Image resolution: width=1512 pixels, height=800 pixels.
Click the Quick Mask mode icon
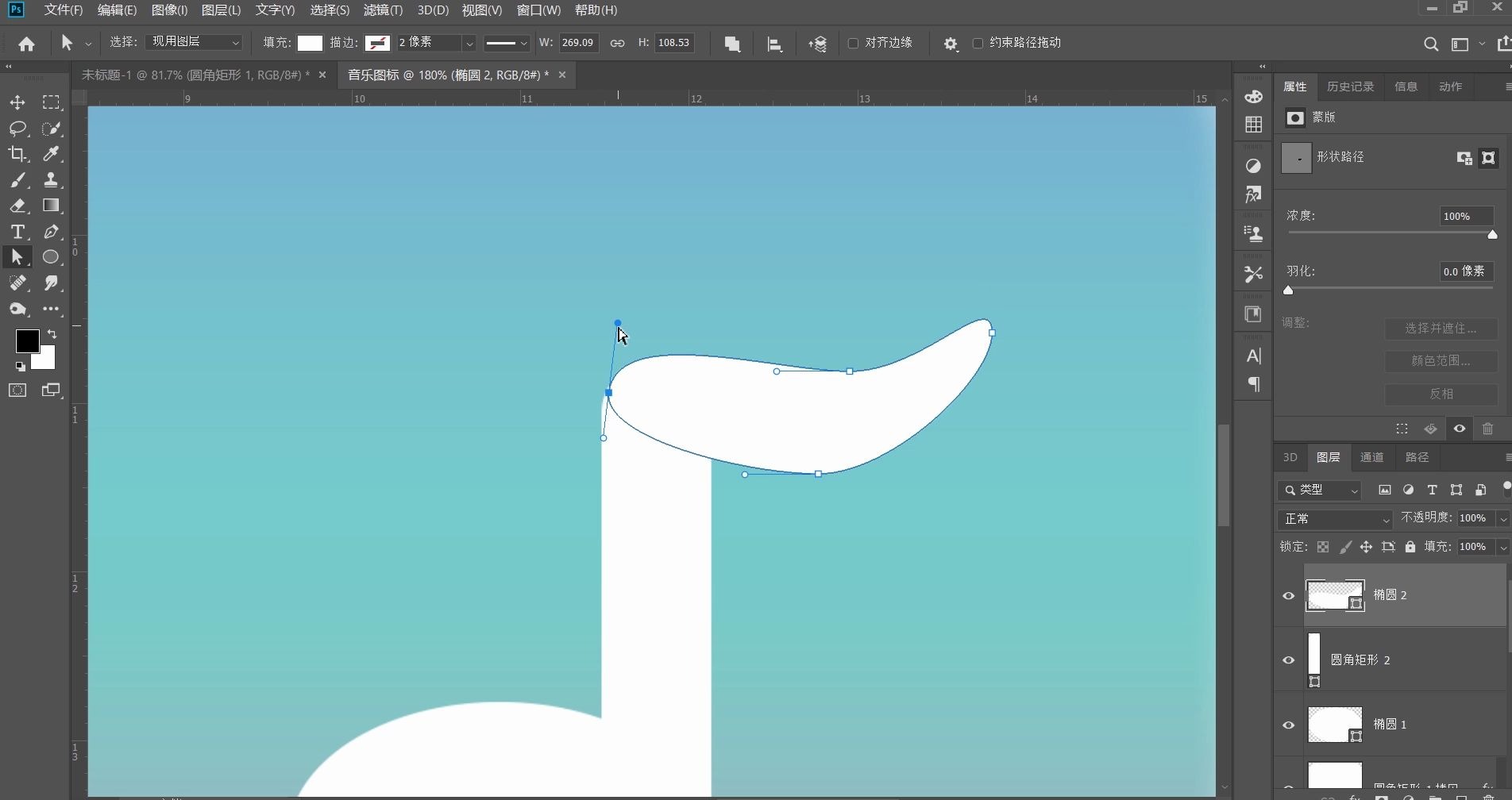[x=17, y=390]
